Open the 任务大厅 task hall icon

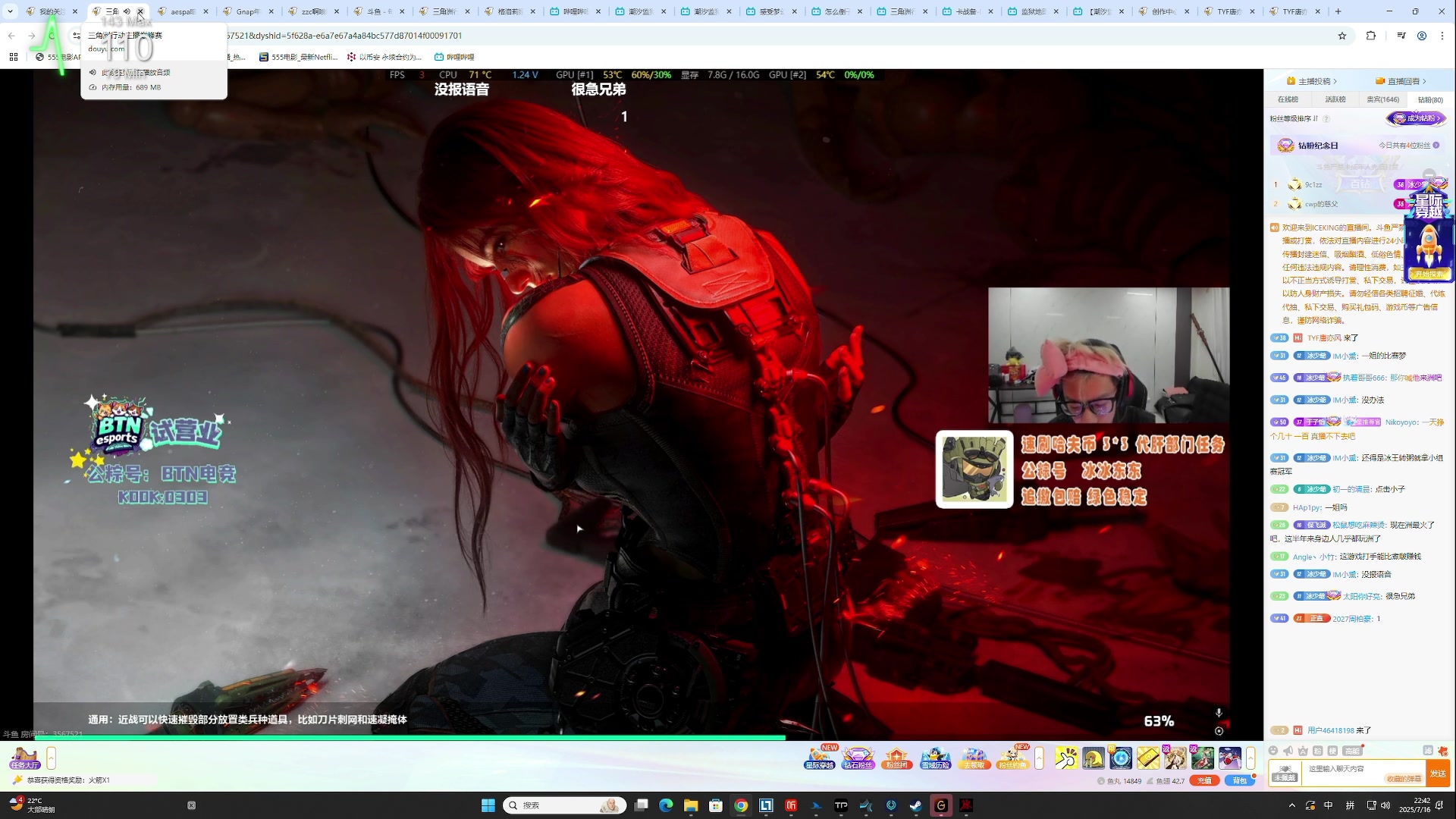pos(24,758)
